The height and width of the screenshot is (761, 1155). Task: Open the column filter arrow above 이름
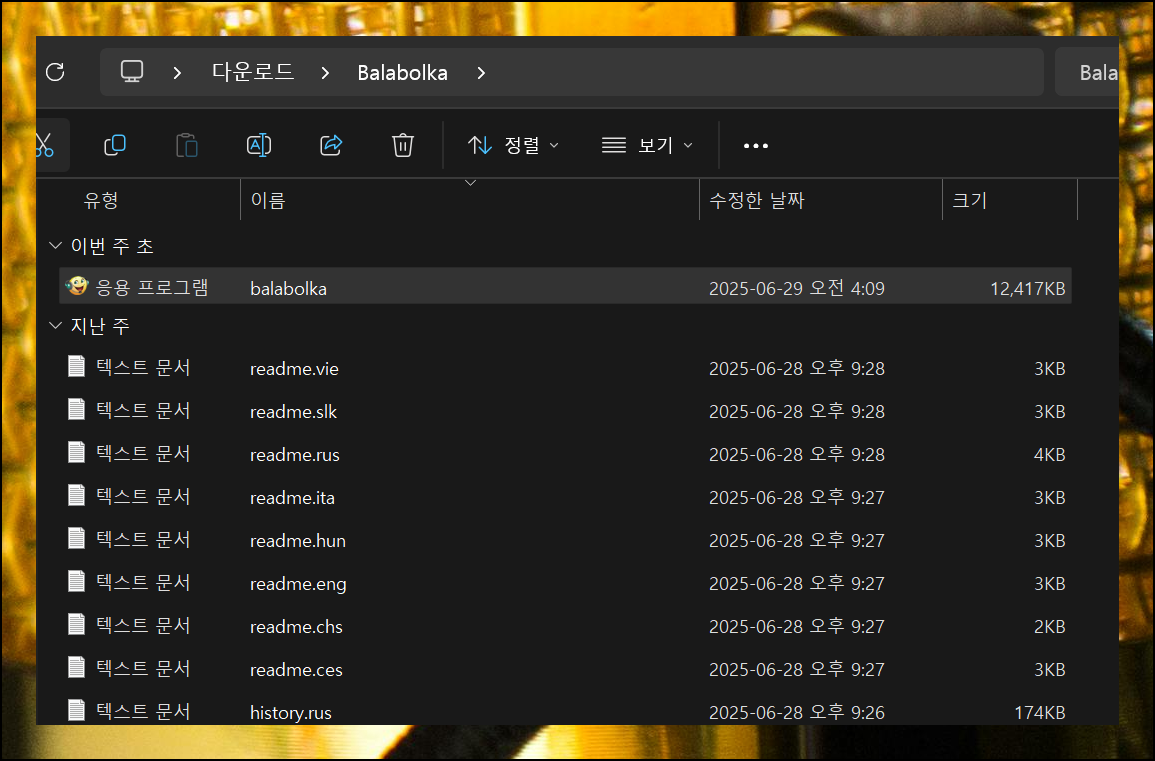pos(470,183)
